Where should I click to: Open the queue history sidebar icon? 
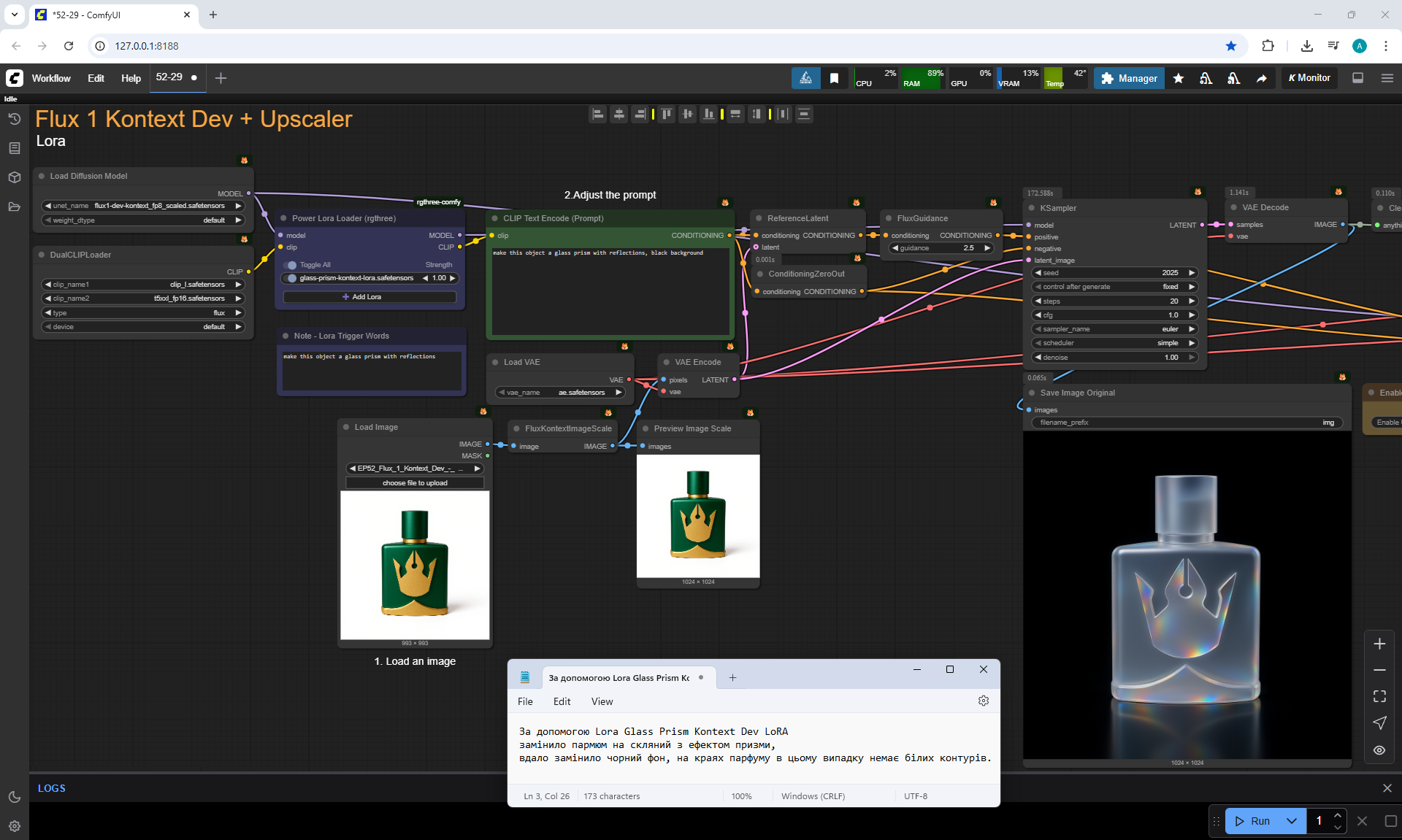(14, 118)
